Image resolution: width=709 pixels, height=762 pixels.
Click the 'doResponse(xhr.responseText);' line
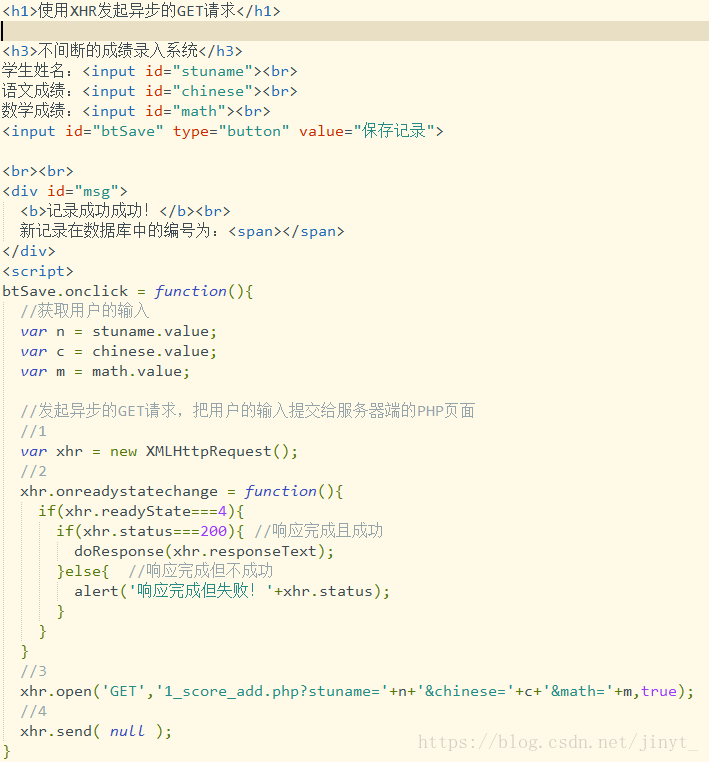(x=204, y=551)
